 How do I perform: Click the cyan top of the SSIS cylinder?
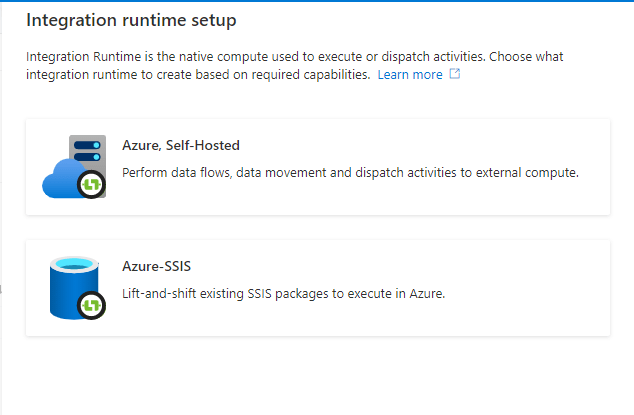[x=74, y=265]
